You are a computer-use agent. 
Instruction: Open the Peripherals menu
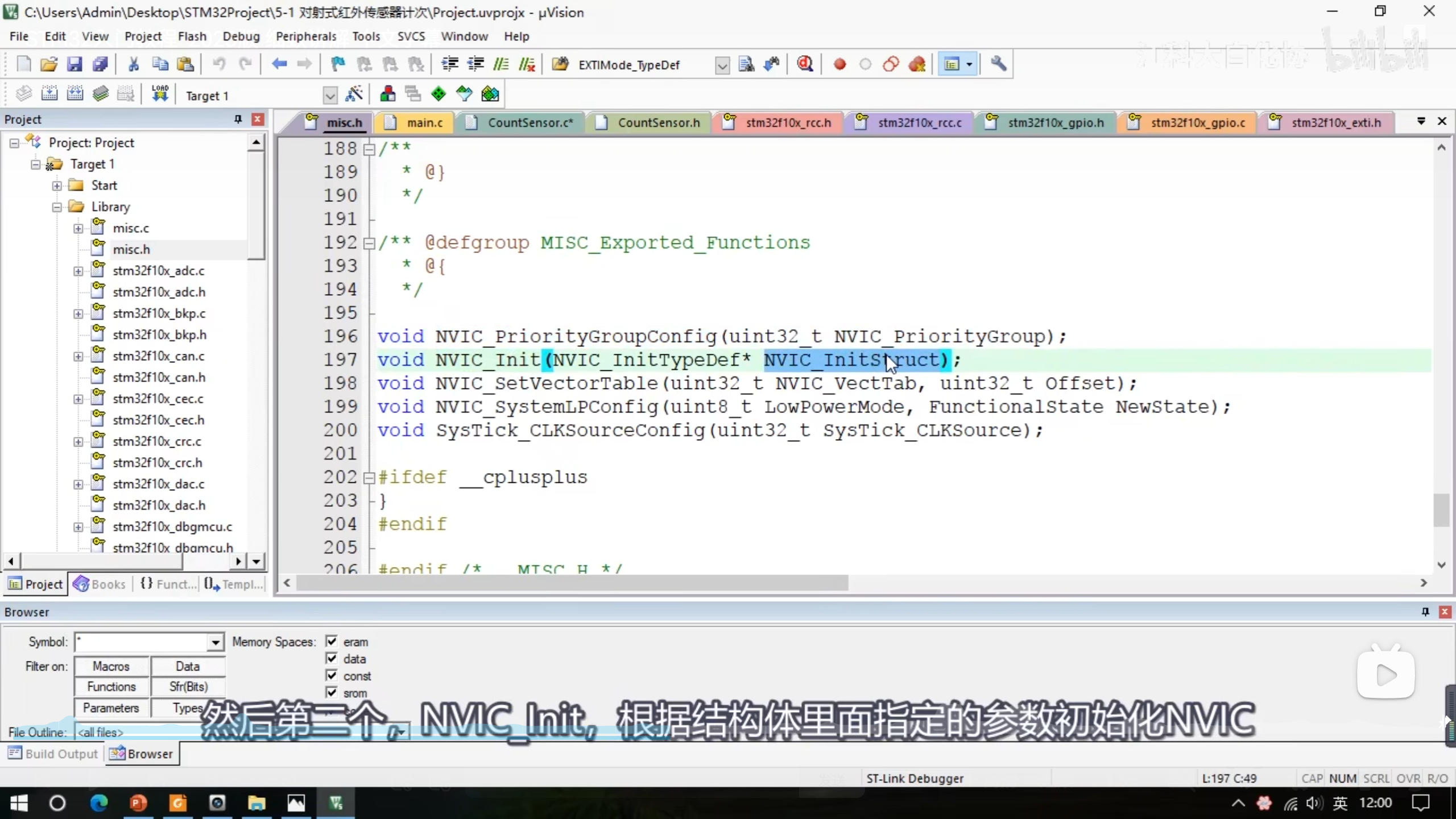(x=306, y=36)
